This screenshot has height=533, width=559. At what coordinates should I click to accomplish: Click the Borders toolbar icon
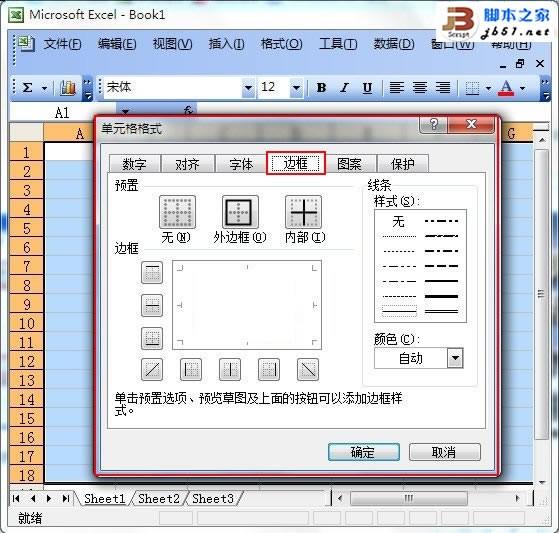tap(472, 88)
